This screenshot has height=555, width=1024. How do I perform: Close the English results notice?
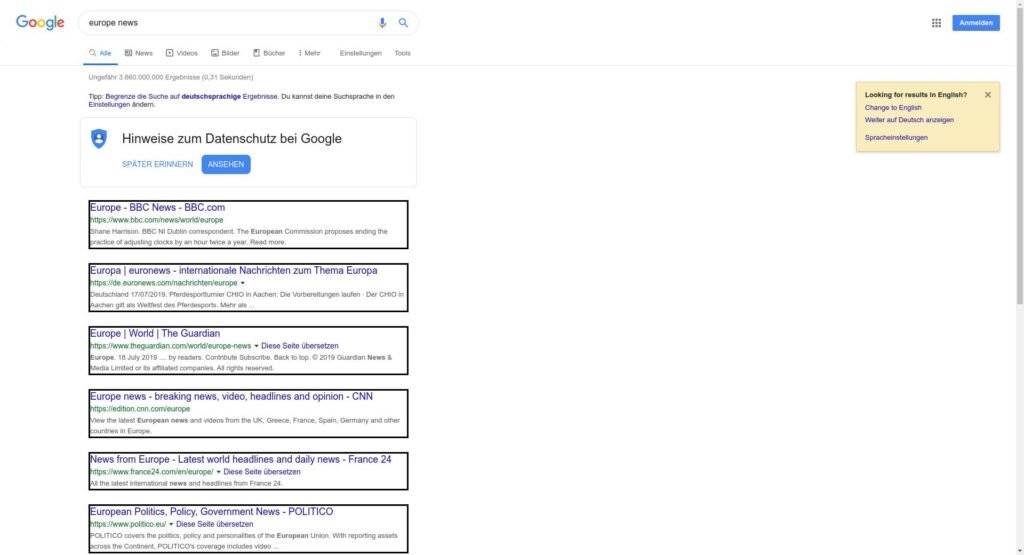(x=987, y=95)
